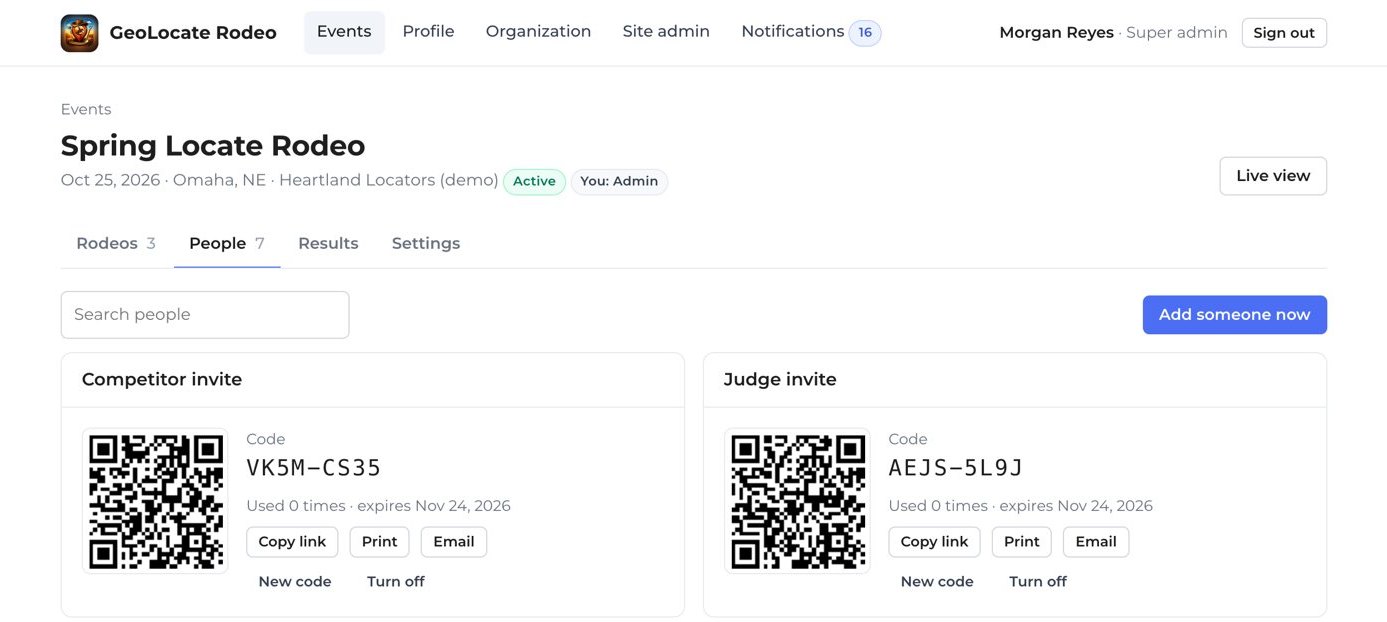The height and width of the screenshot is (622, 1387).
Task: Click the Morgan Reyes user name
Action: click(x=1056, y=33)
